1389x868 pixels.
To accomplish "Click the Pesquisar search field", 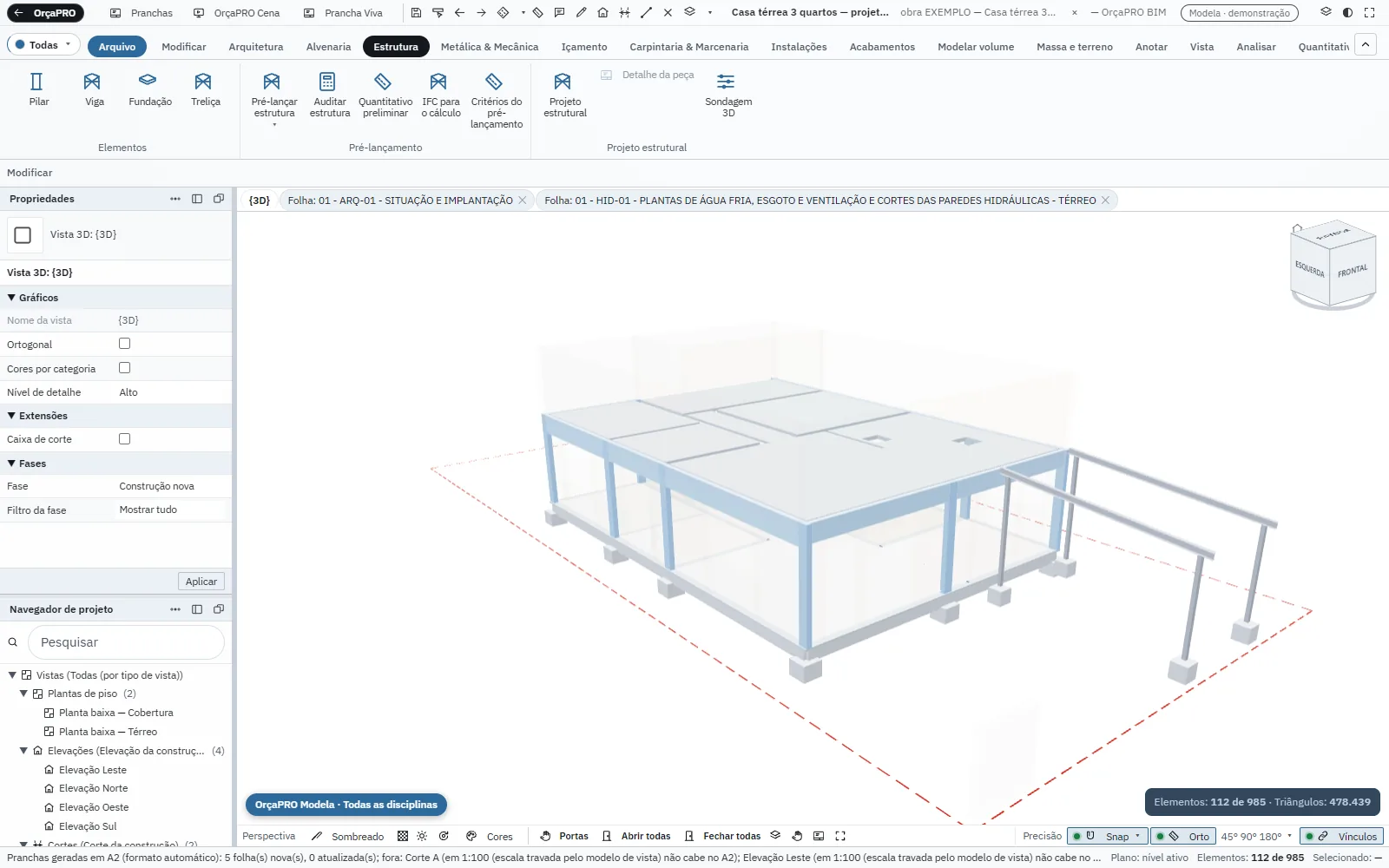I will (x=126, y=642).
